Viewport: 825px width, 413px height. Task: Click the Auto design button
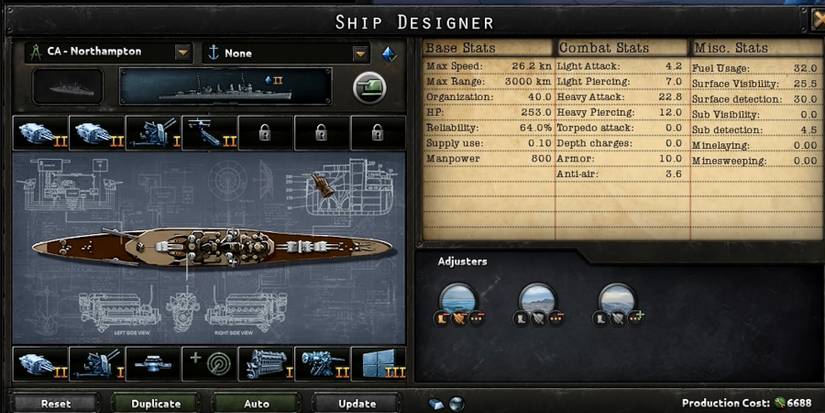[256, 404]
